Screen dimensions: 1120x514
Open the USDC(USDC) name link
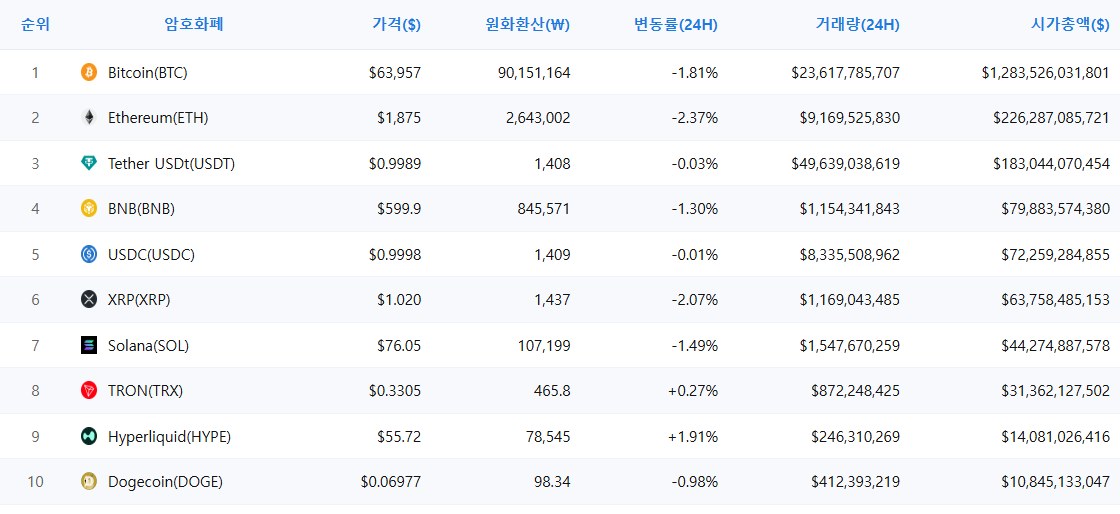(x=151, y=254)
